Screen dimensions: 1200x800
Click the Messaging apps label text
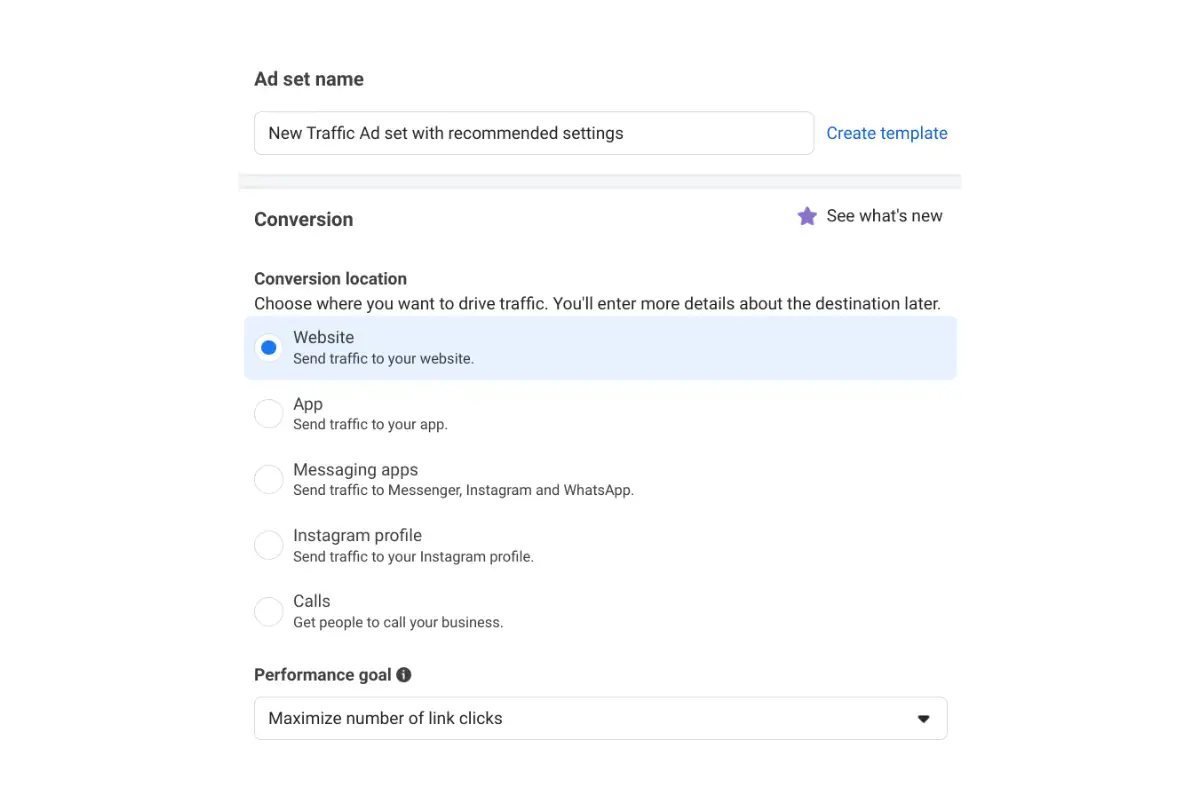[355, 470]
